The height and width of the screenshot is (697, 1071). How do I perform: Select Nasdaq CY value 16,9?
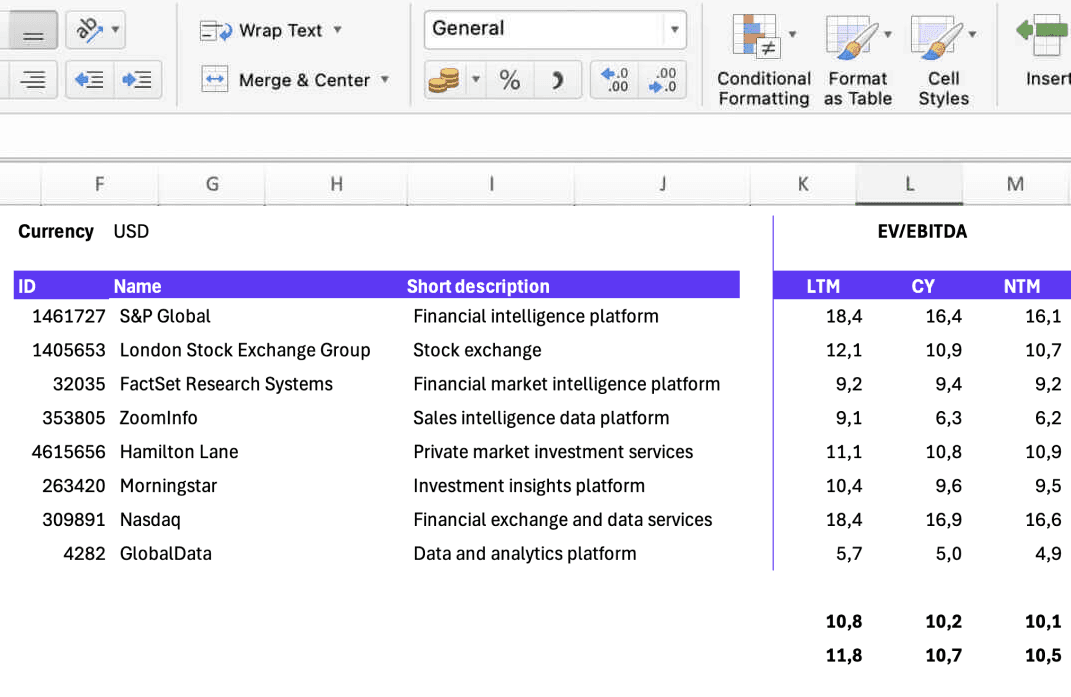[943, 520]
